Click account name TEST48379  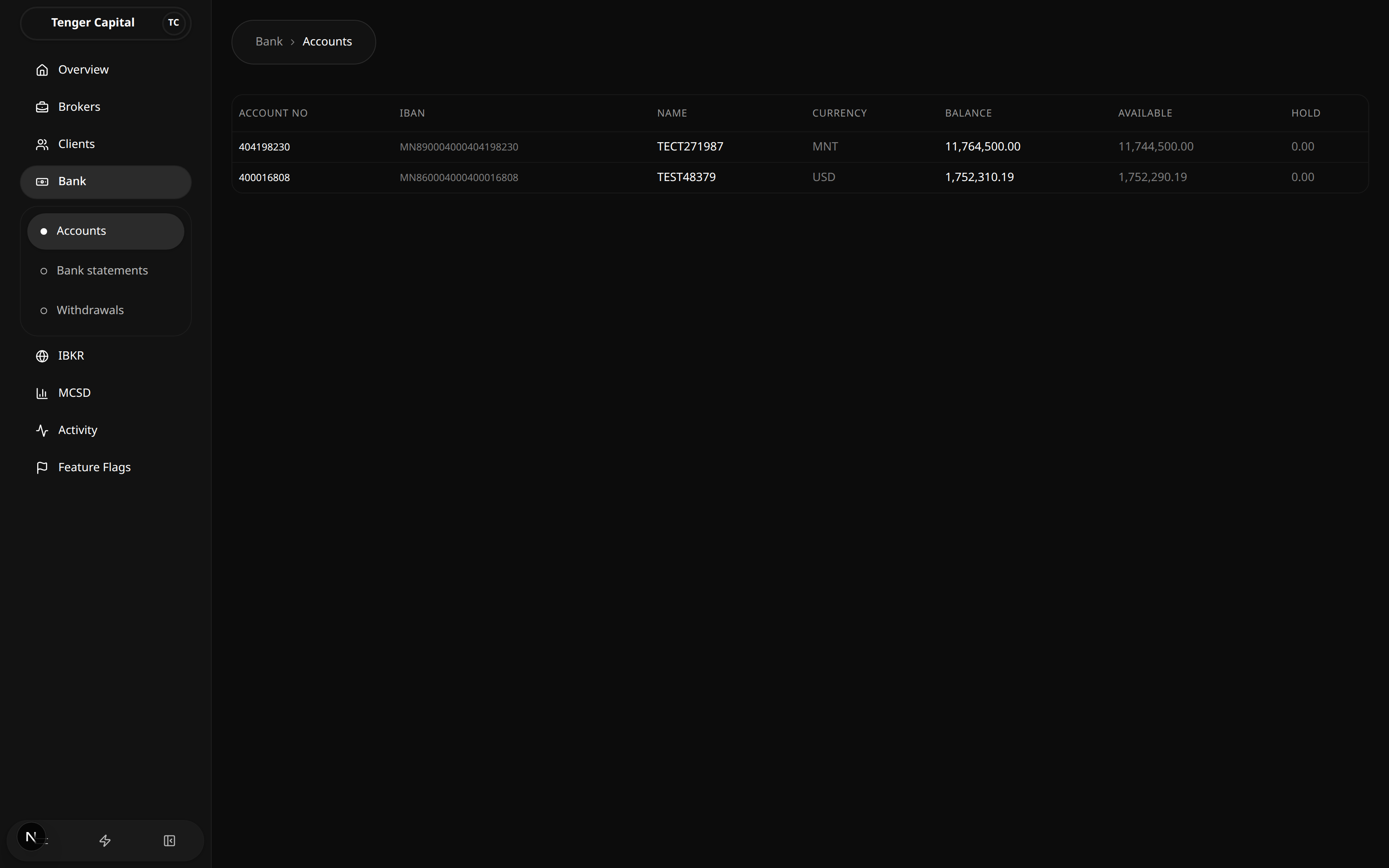(687, 177)
